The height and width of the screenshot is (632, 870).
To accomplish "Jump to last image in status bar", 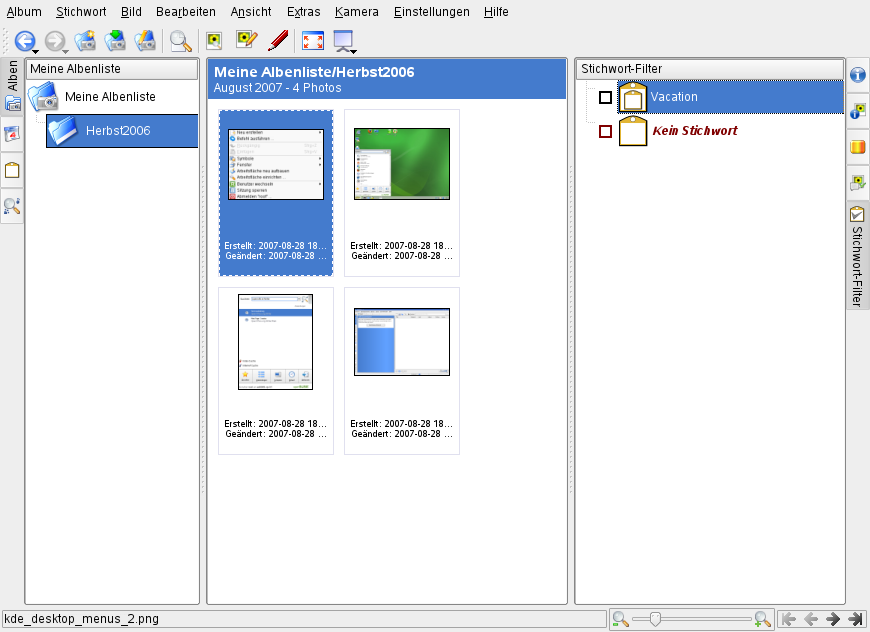I will pos(855,619).
